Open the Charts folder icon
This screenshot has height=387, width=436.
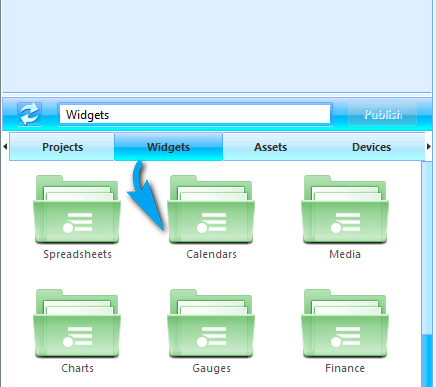[77, 323]
